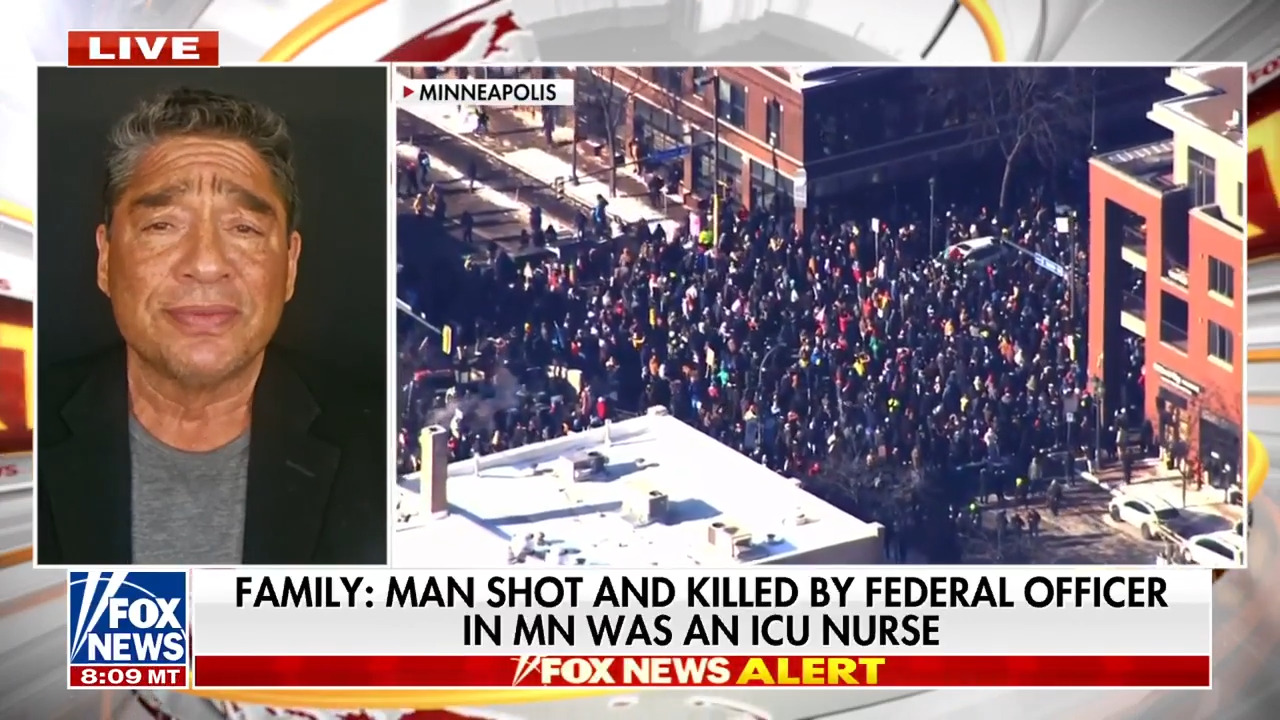Click the 8:09 MT time display
This screenshot has width=1280, height=720.
(x=127, y=676)
